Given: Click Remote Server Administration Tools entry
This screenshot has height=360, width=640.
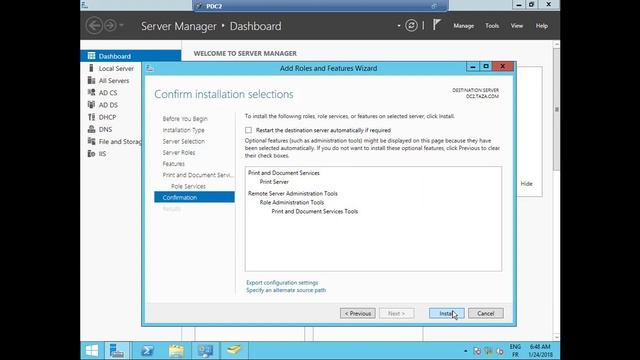Looking at the screenshot, I should click(x=293, y=194).
